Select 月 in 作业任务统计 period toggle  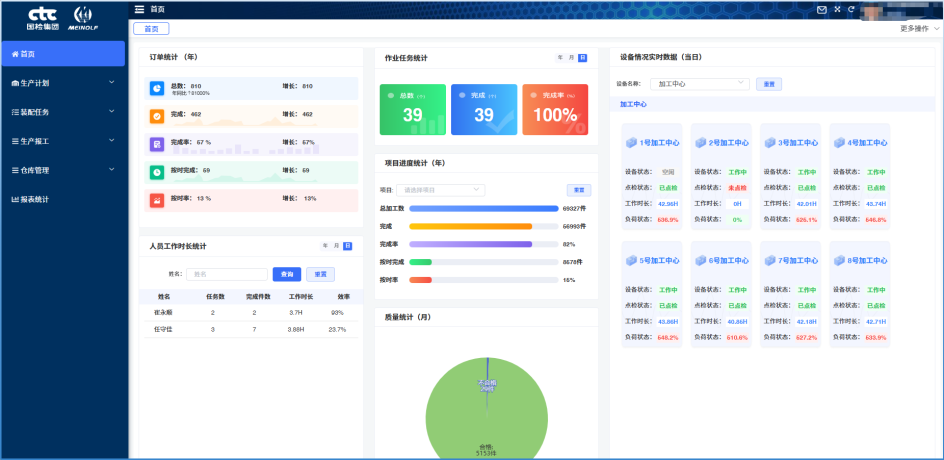(572, 58)
